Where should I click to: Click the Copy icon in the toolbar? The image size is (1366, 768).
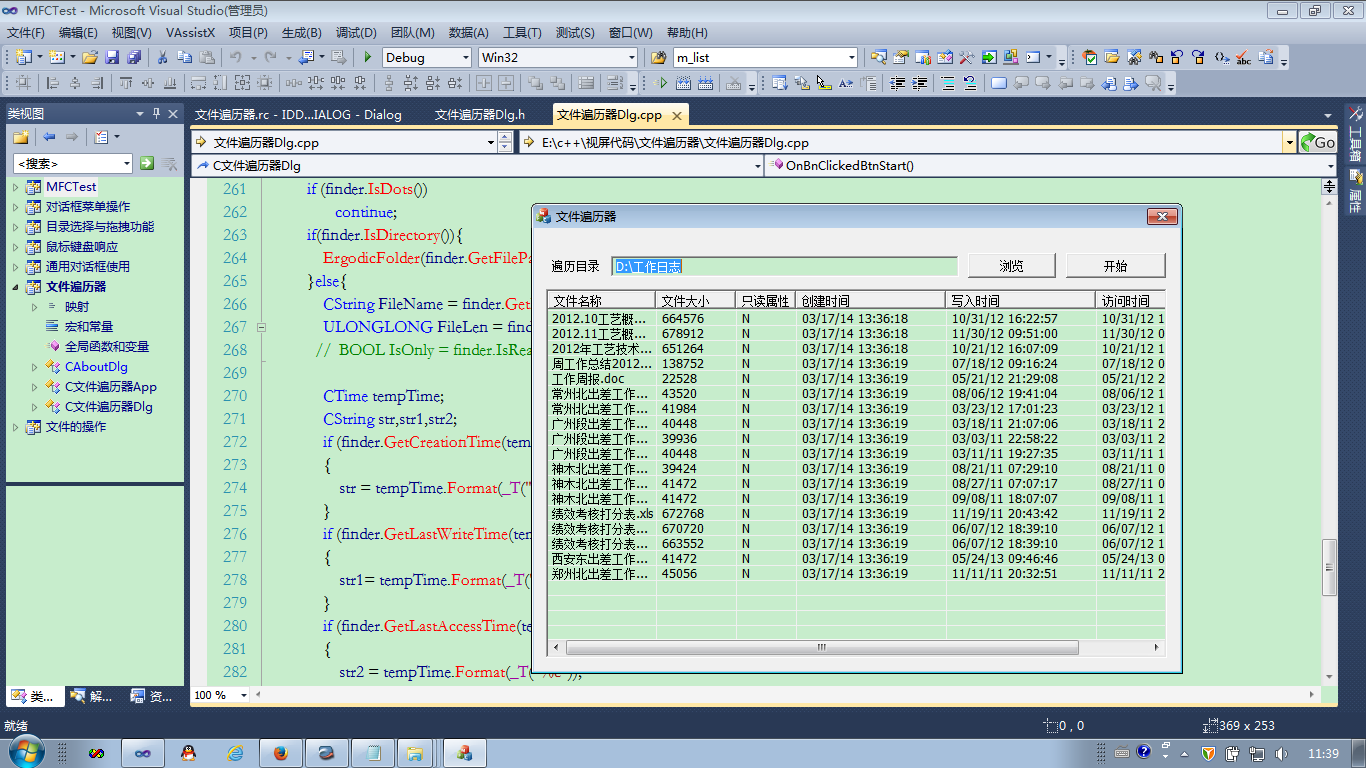pyautogui.click(x=185, y=57)
